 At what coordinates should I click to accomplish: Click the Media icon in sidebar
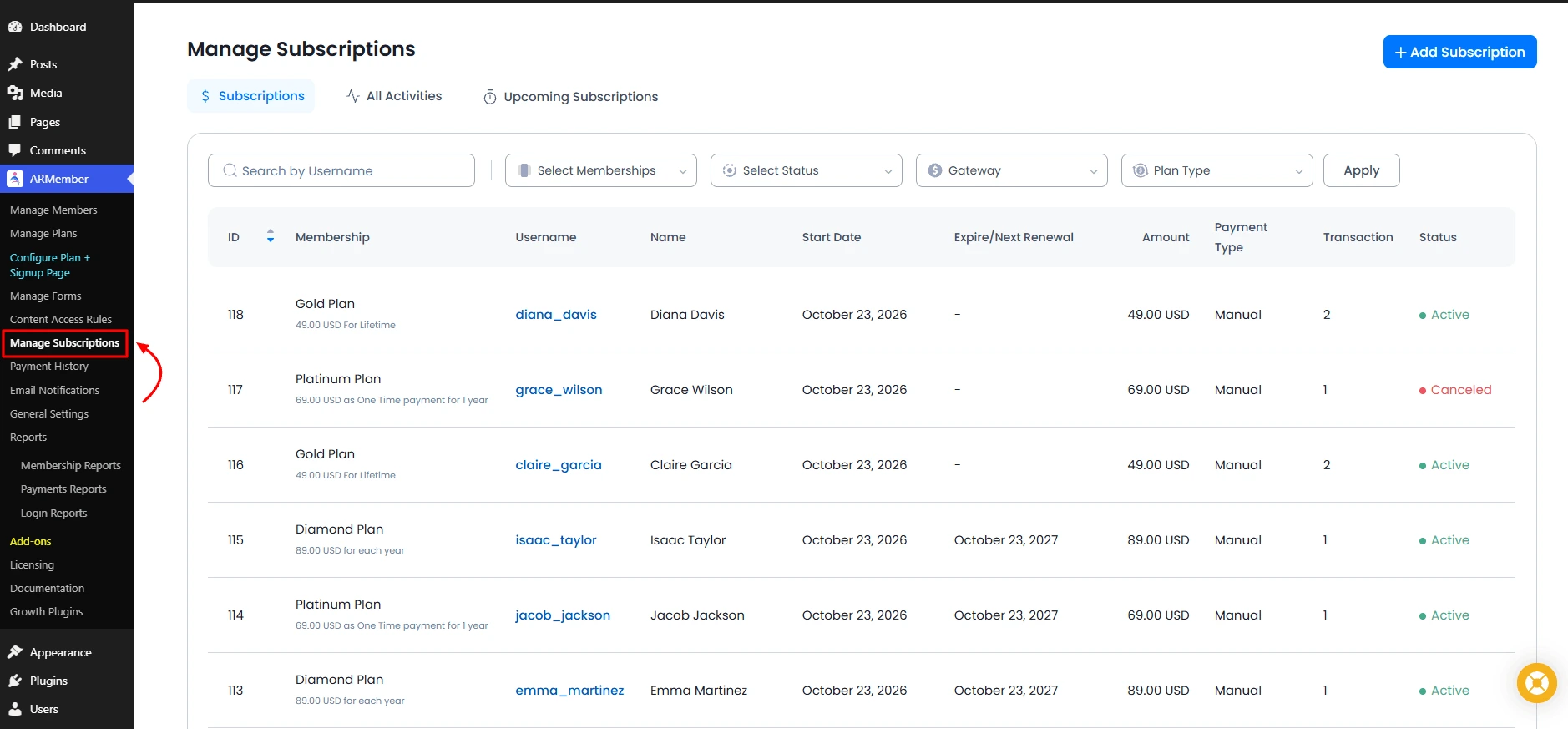[15, 93]
